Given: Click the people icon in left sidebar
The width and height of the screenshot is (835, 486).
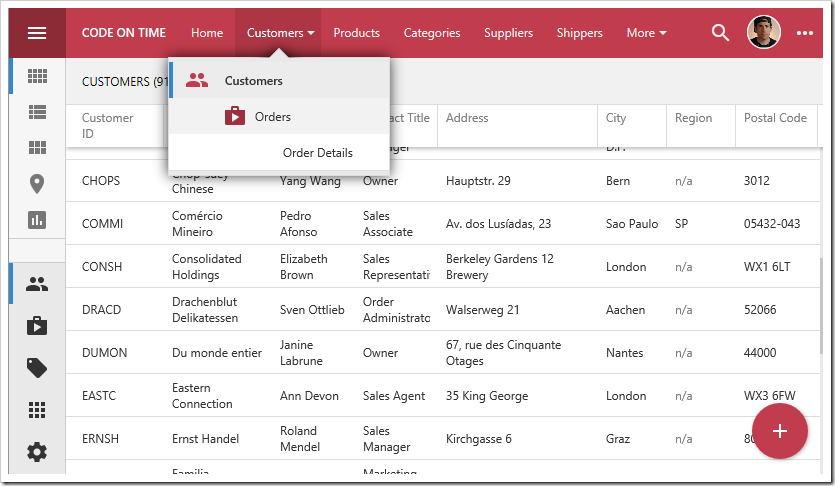Looking at the screenshot, I should 37,284.
